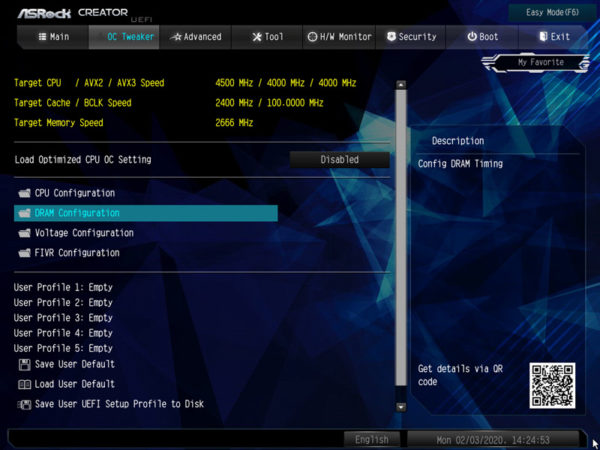The width and height of the screenshot is (600, 450).
Task: Click the FIVR Configuration folder icon
Action: [24, 253]
